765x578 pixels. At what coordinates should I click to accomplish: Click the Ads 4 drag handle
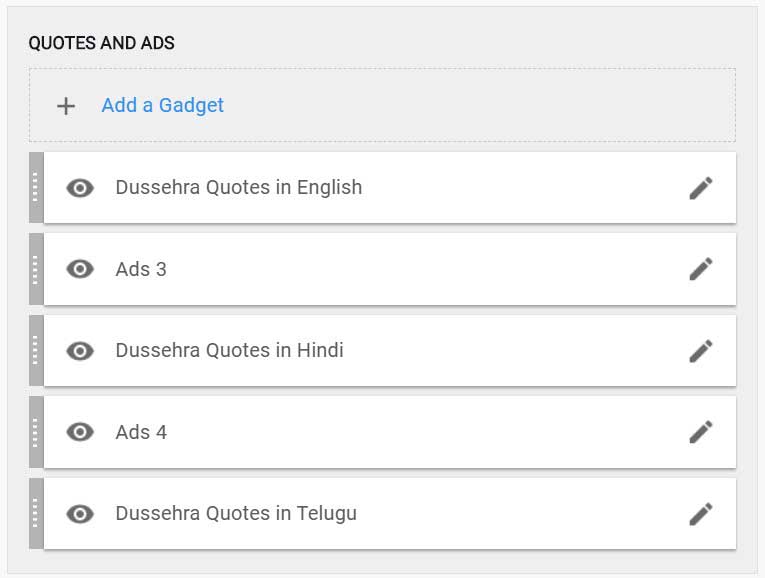tap(36, 432)
